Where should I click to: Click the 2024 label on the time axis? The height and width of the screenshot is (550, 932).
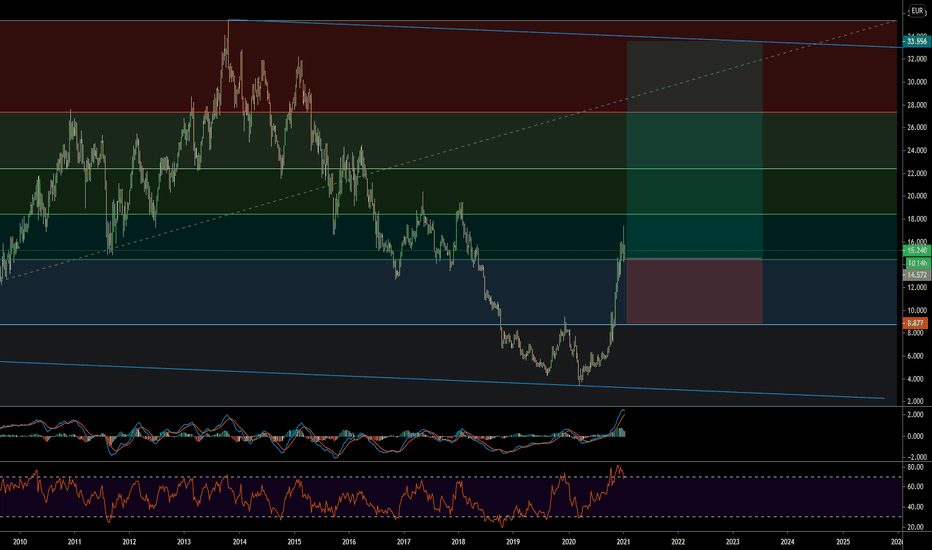point(788,542)
